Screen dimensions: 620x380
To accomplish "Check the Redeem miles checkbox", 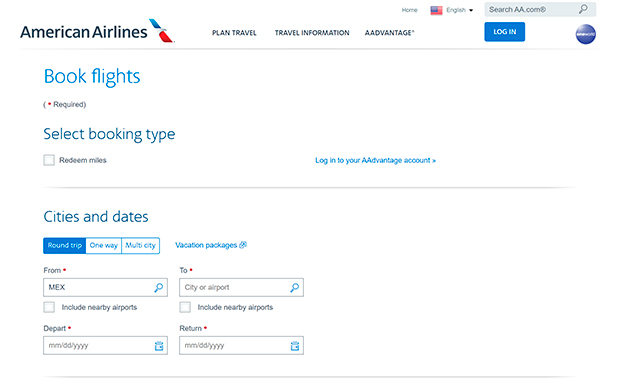I will click(x=49, y=160).
